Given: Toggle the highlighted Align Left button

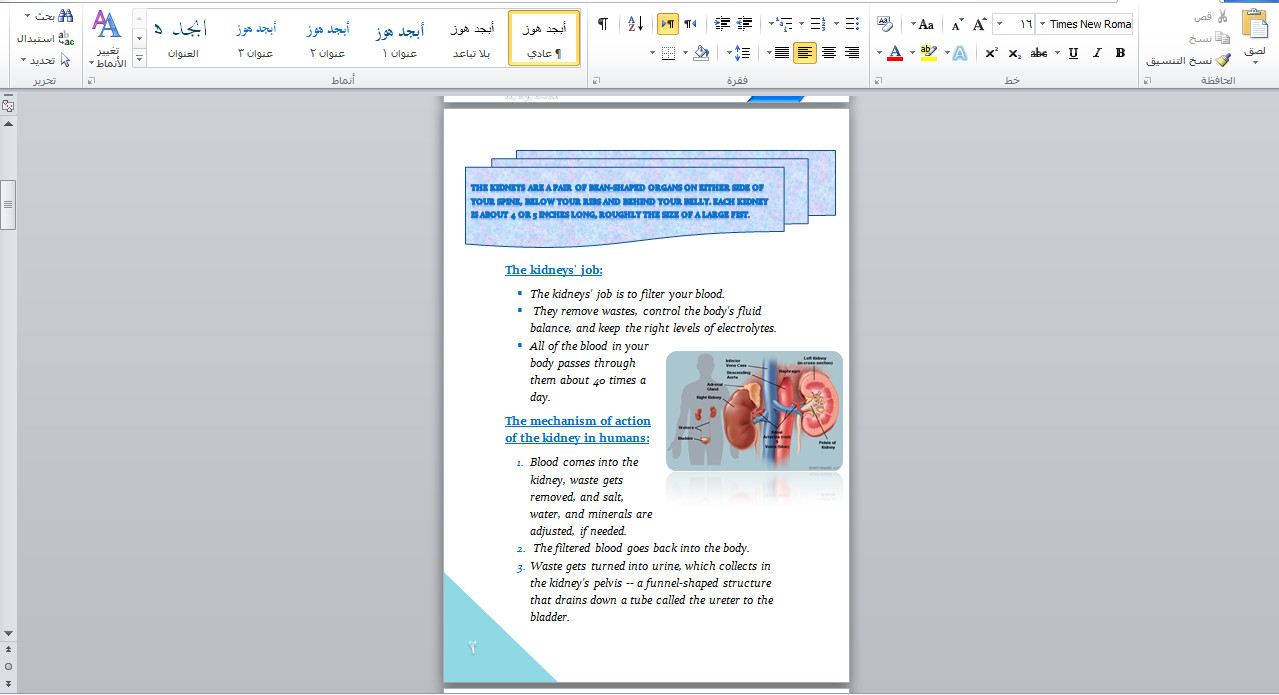Looking at the screenshot, I should pyautogui.click(x=805, y=53).
